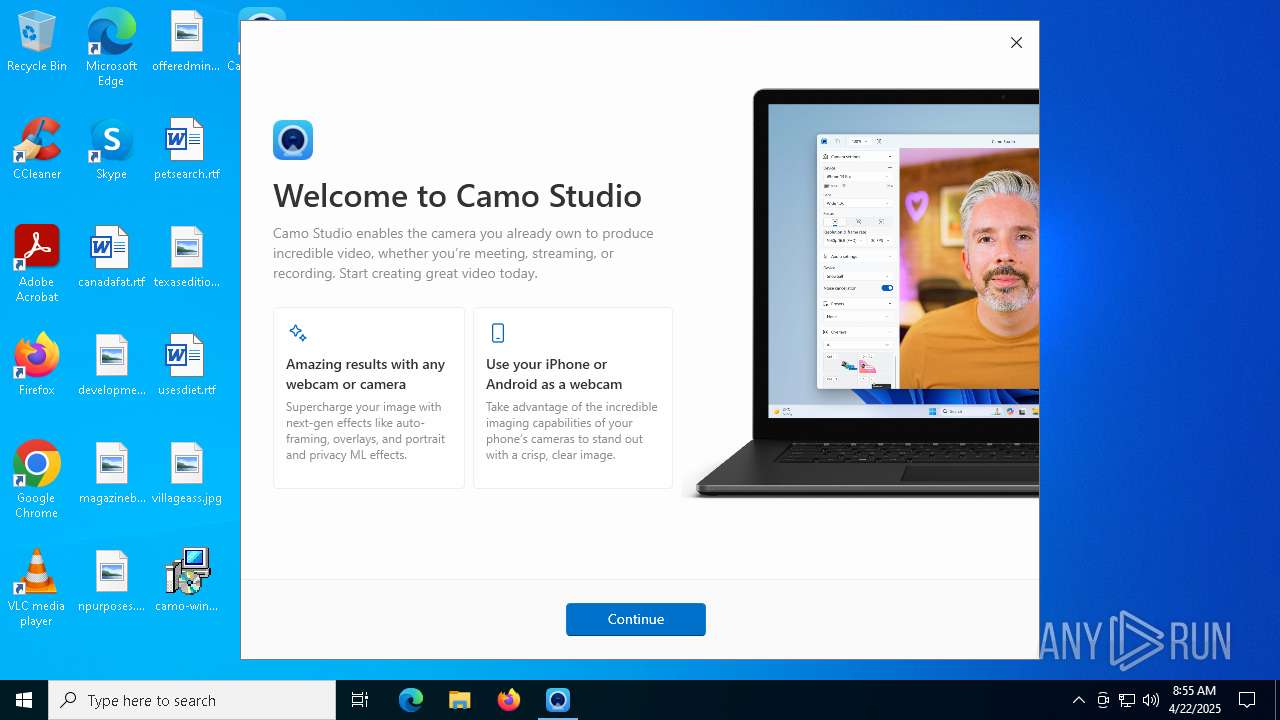The image size is (1280, 720).
Task: Select the texaseditio image file on desktop
Action: point(187,258)
